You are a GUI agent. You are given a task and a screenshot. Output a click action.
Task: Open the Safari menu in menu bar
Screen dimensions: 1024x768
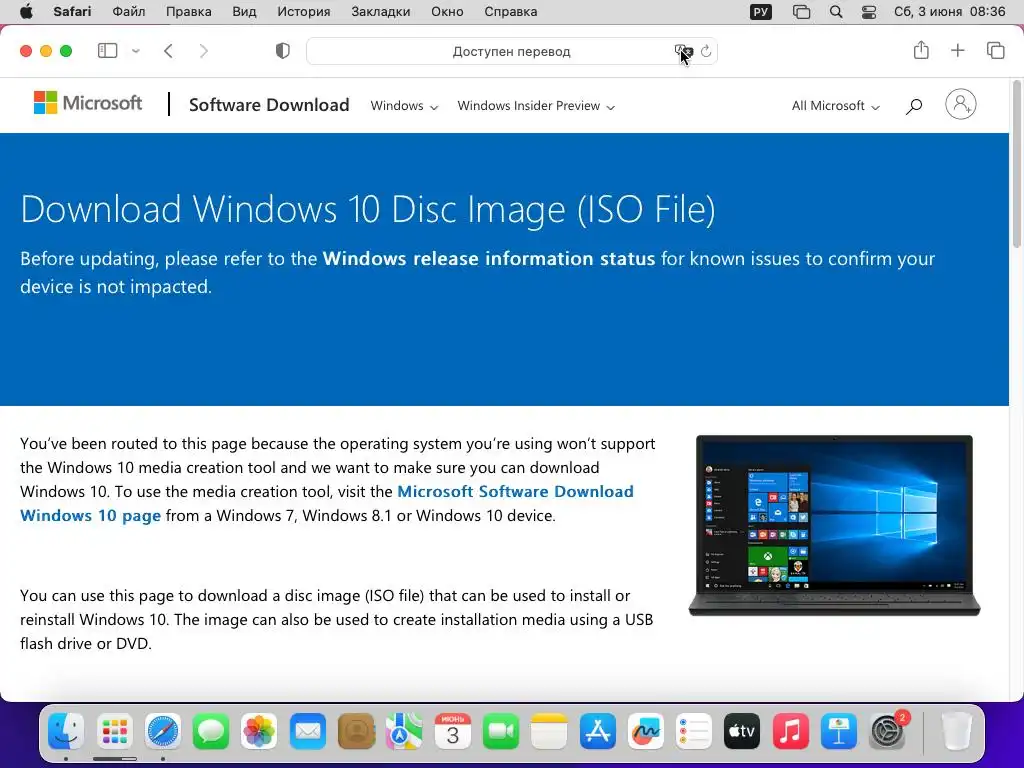click(x=72, y=12)
